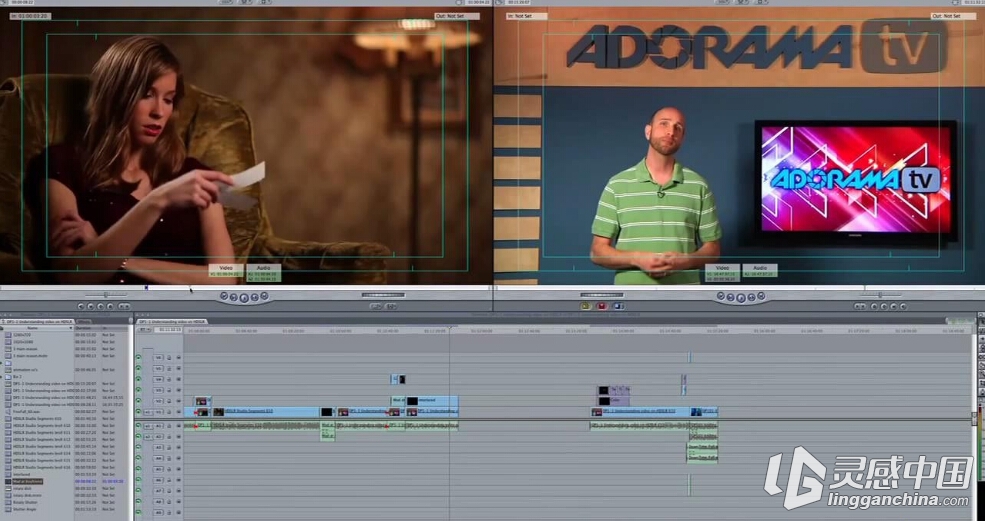Viewport: 985px width, 521px height.
Task: Select the FreeFall_60.wav item in Browser
Action: pos(25,412)
